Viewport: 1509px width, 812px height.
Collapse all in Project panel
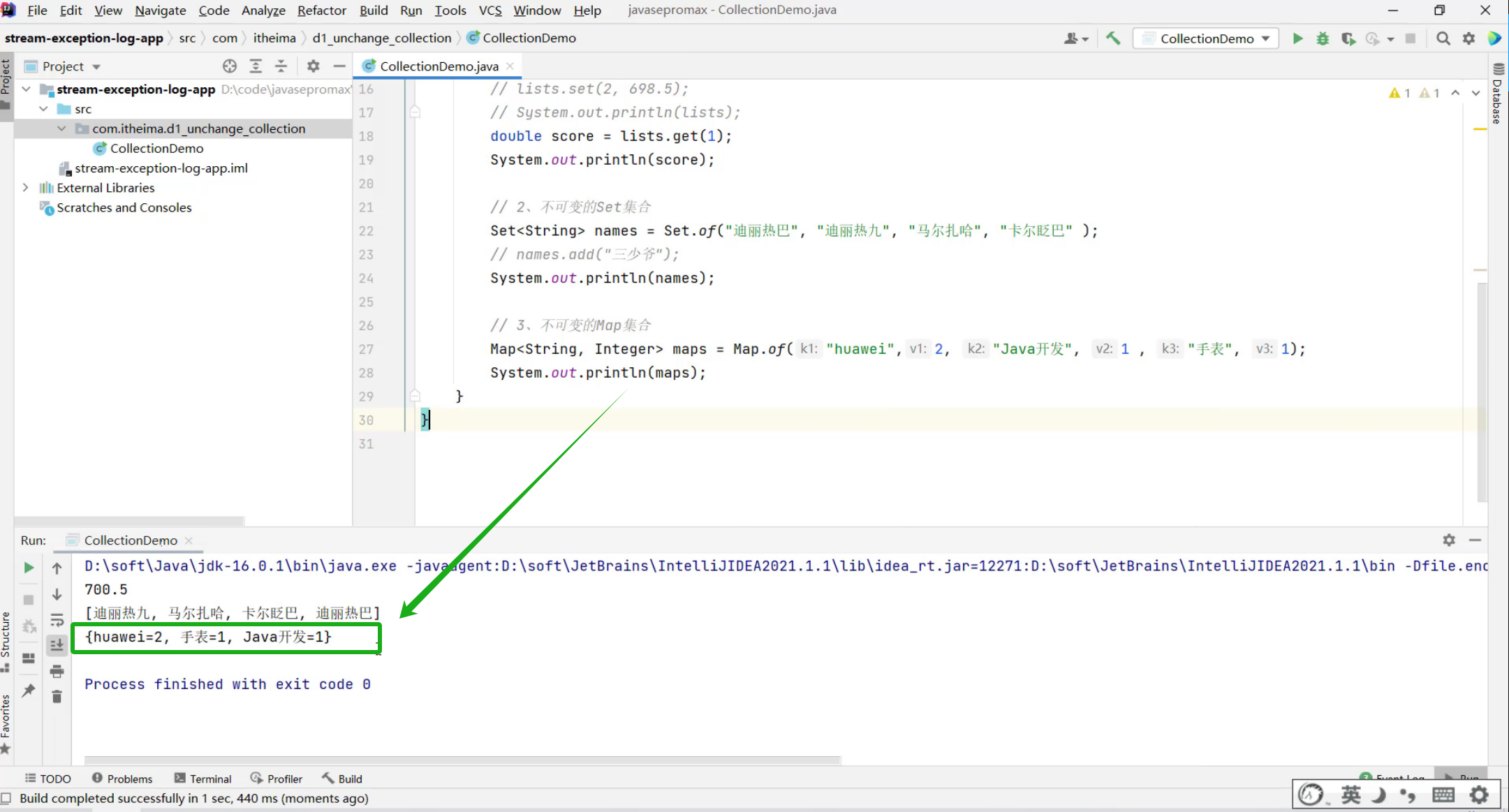[x=281, y=66]
